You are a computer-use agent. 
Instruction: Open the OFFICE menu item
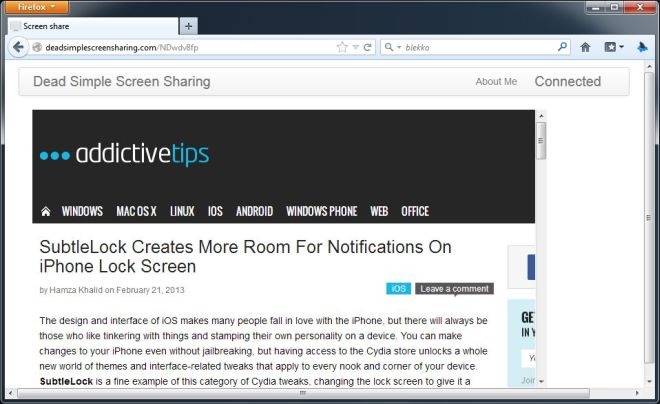[x=415, y=211]
